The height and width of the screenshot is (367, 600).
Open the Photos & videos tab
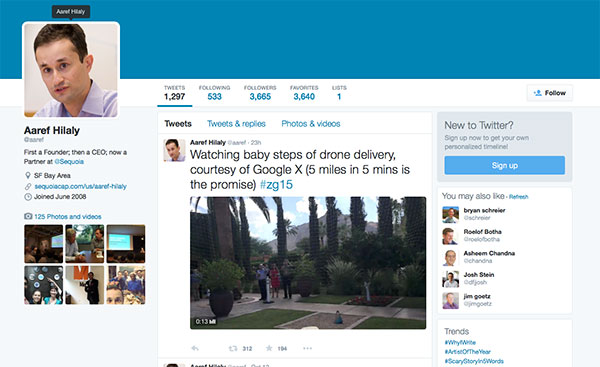tap(311, 124)
